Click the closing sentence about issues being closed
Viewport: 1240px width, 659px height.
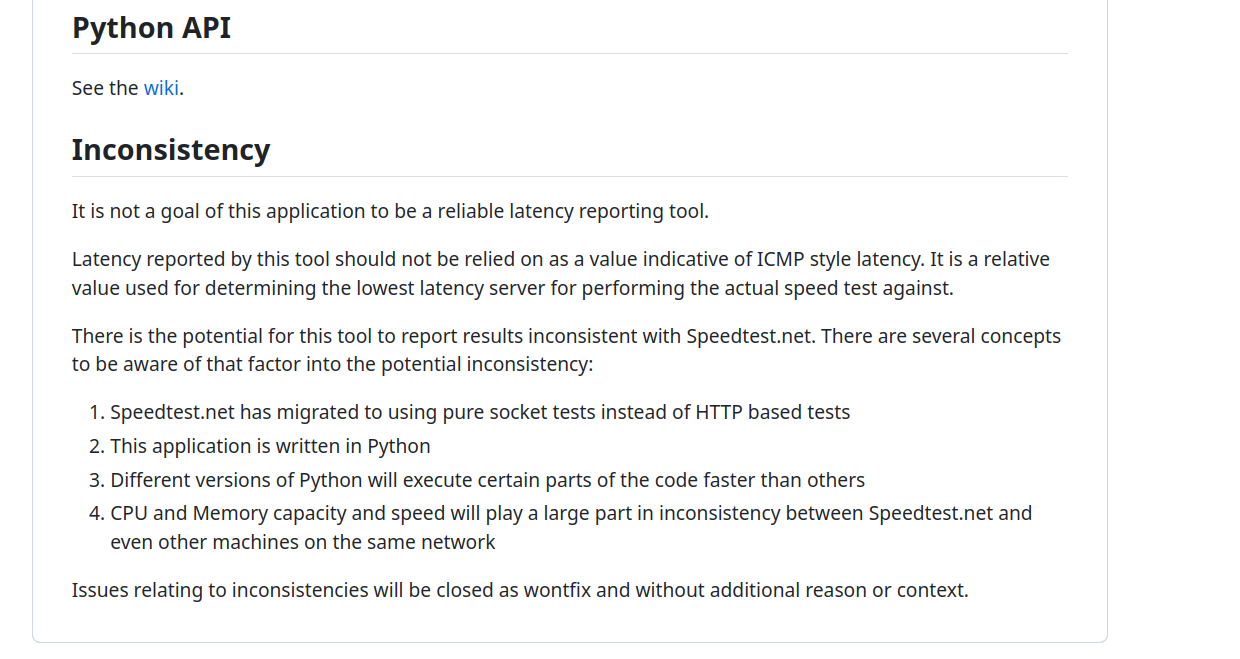520,590
